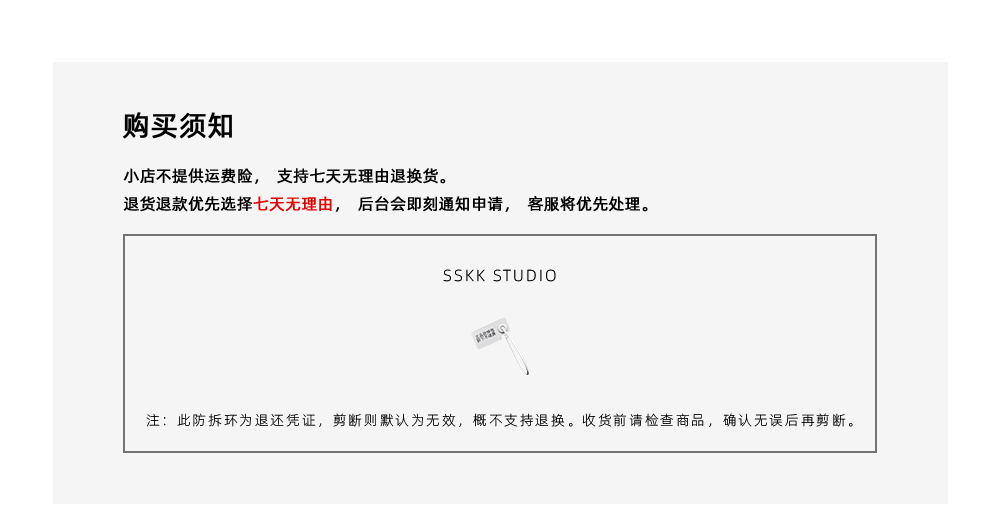
Task: Click the 购买须知 heading
Action: click(x=178, y=126)
